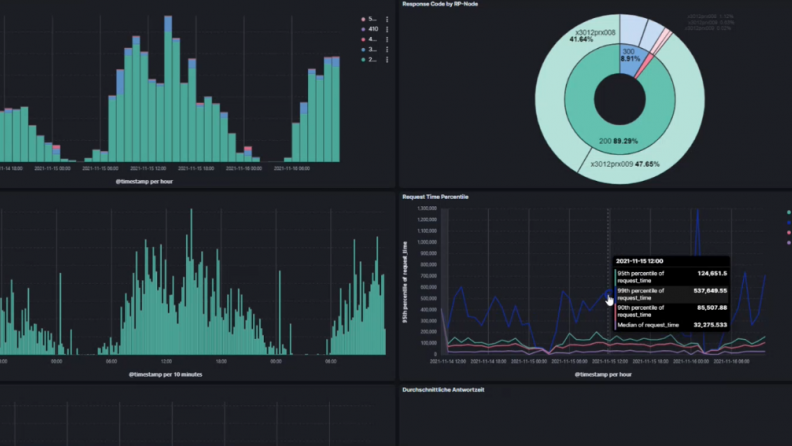Click the 500,000 y-axis tick label
This screenshot has height=446, width=792.
click(x=428, y=298)
